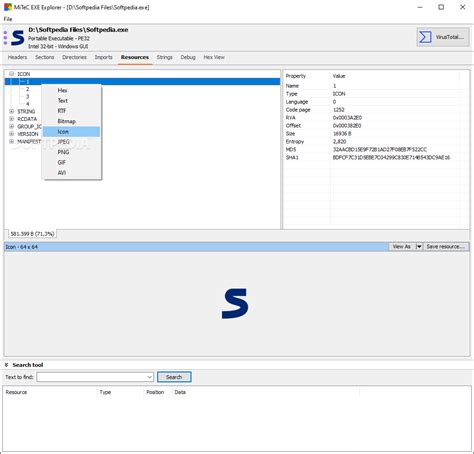The height and width of the screenshot is (454, 474).
Task: Open the Debug tab
Action: pyautogui.click(x=188, y=57)
